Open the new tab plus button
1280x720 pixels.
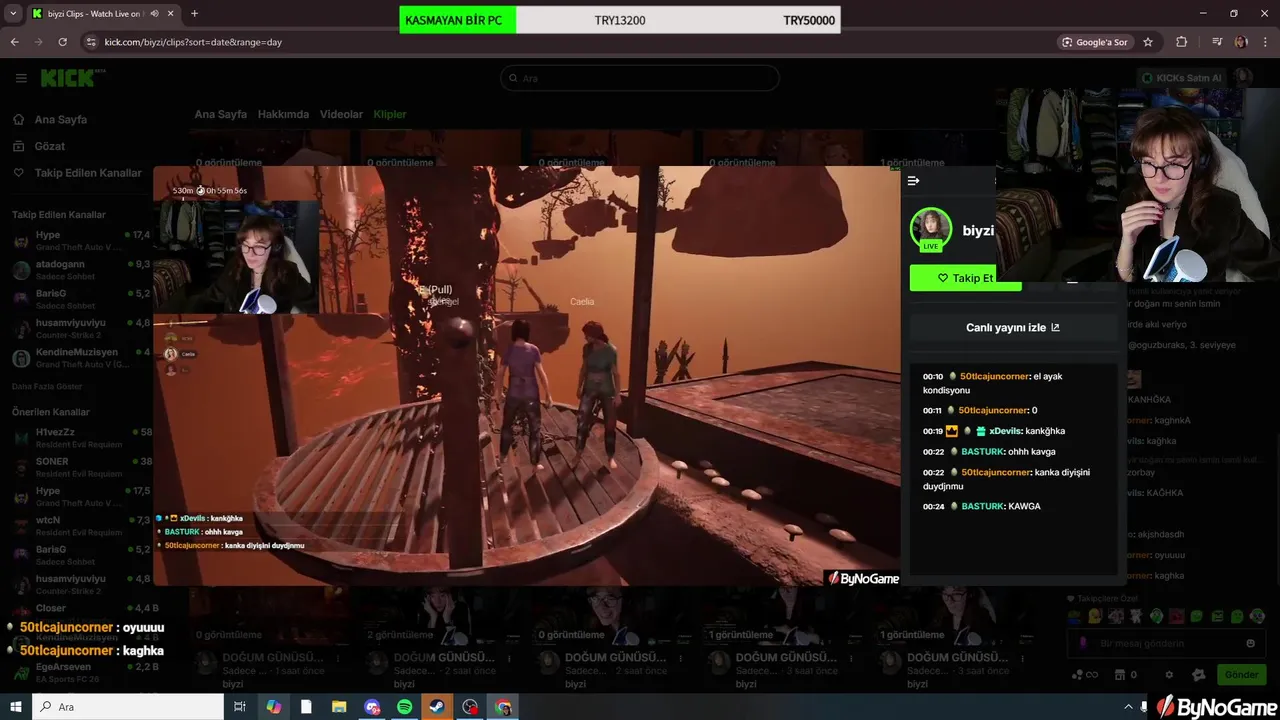[x=194, y=14]
